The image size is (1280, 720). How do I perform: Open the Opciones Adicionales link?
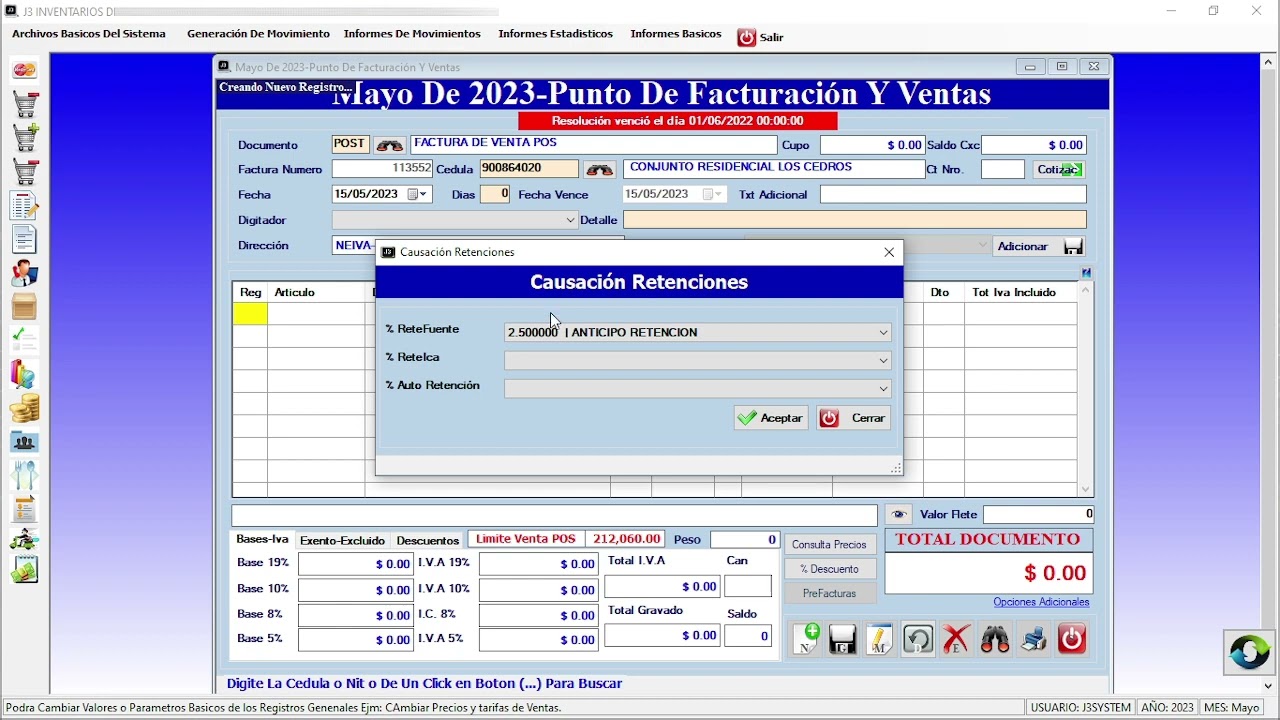(x=1041, y=602)
